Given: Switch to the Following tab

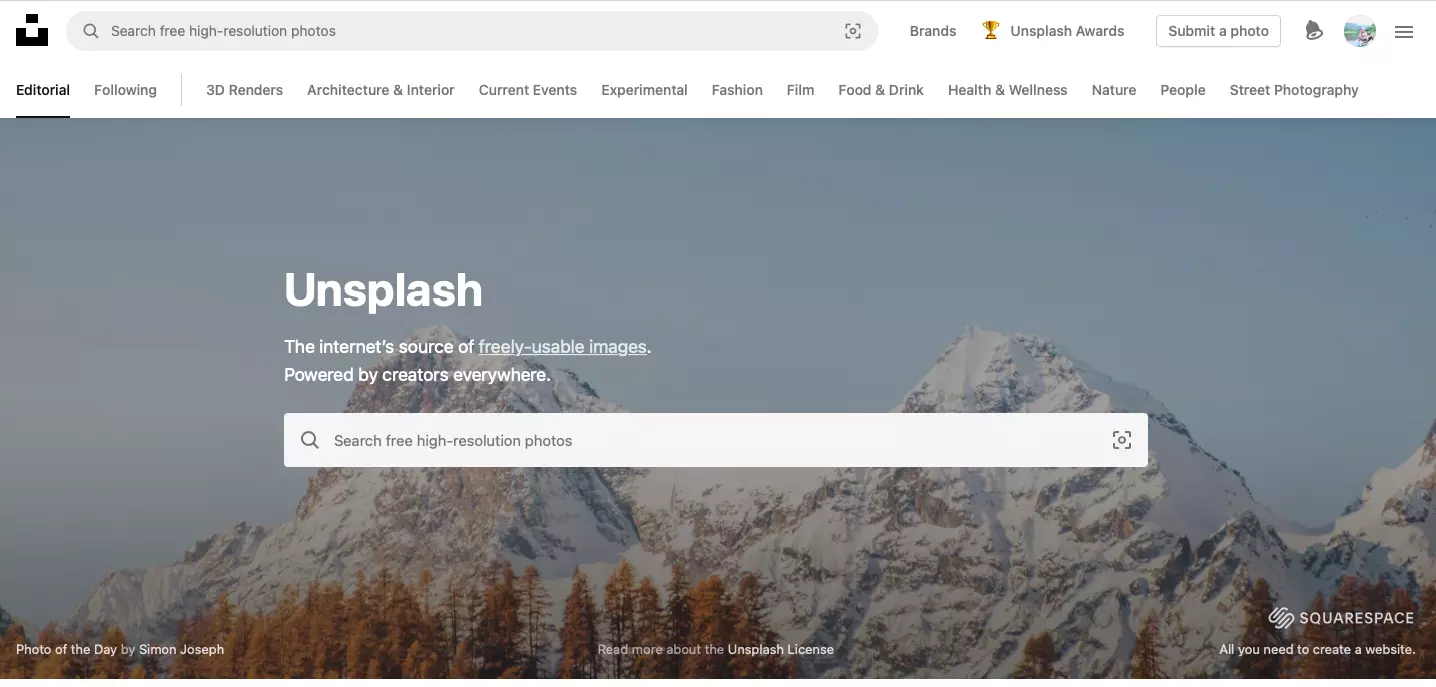Looking at the screenshot, I should 125,90.
